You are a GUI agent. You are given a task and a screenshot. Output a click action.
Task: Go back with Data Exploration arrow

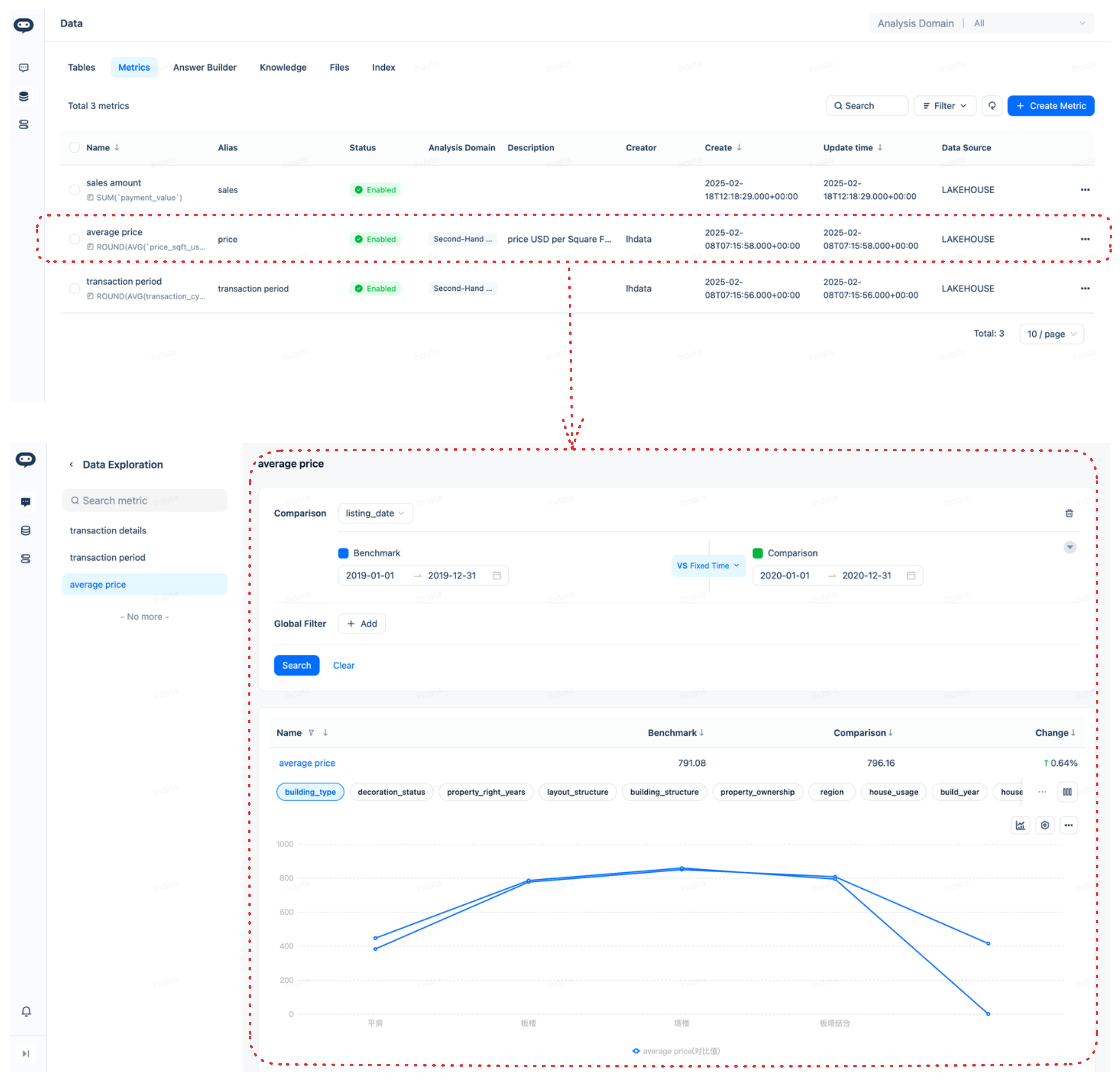pyautogui.click(x=71, y=464)
